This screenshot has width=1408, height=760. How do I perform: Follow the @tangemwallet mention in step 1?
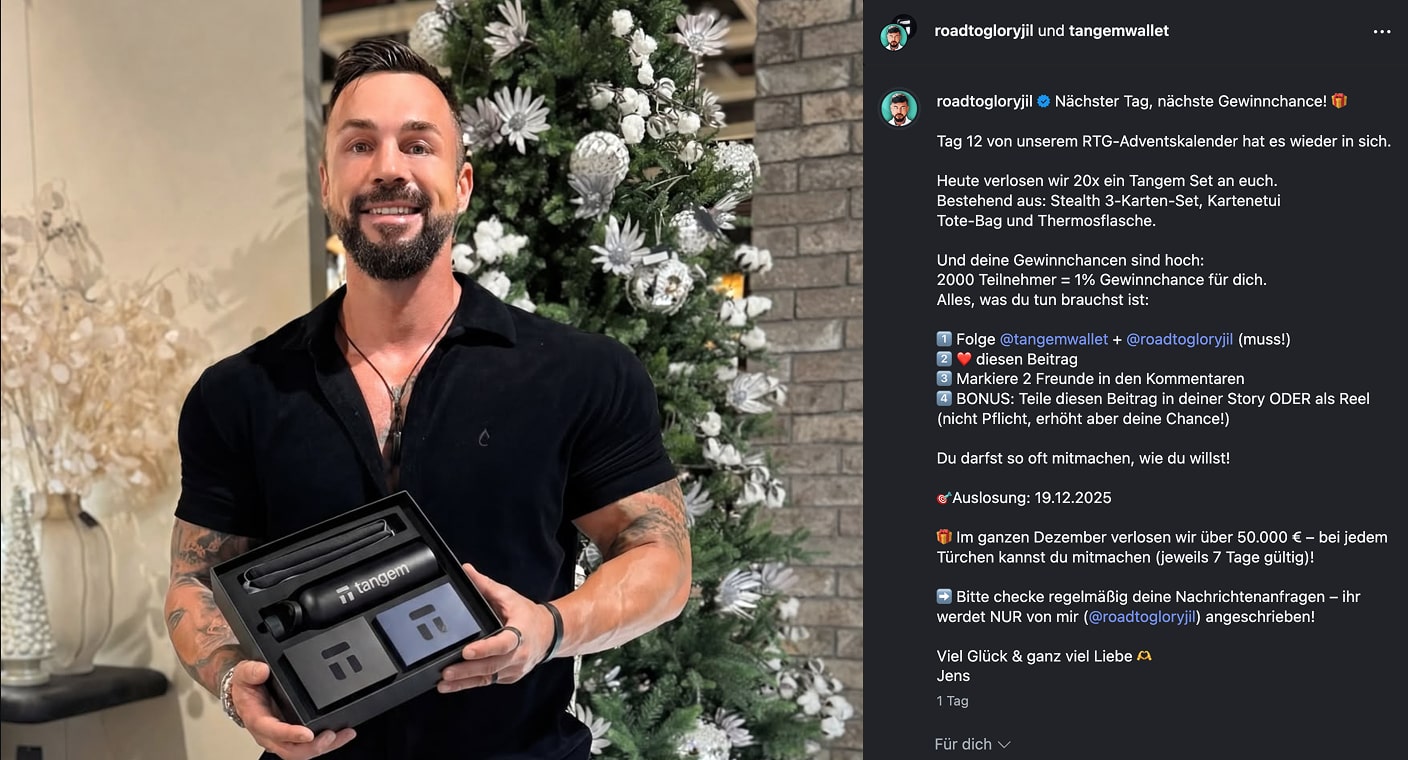coord(1054,339)
